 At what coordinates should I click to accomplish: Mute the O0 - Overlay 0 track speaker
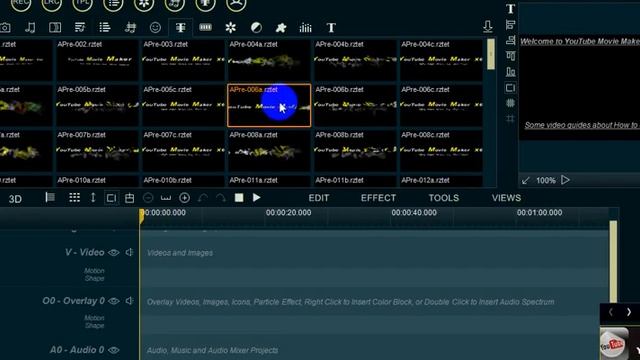click(x=129, y=301)
